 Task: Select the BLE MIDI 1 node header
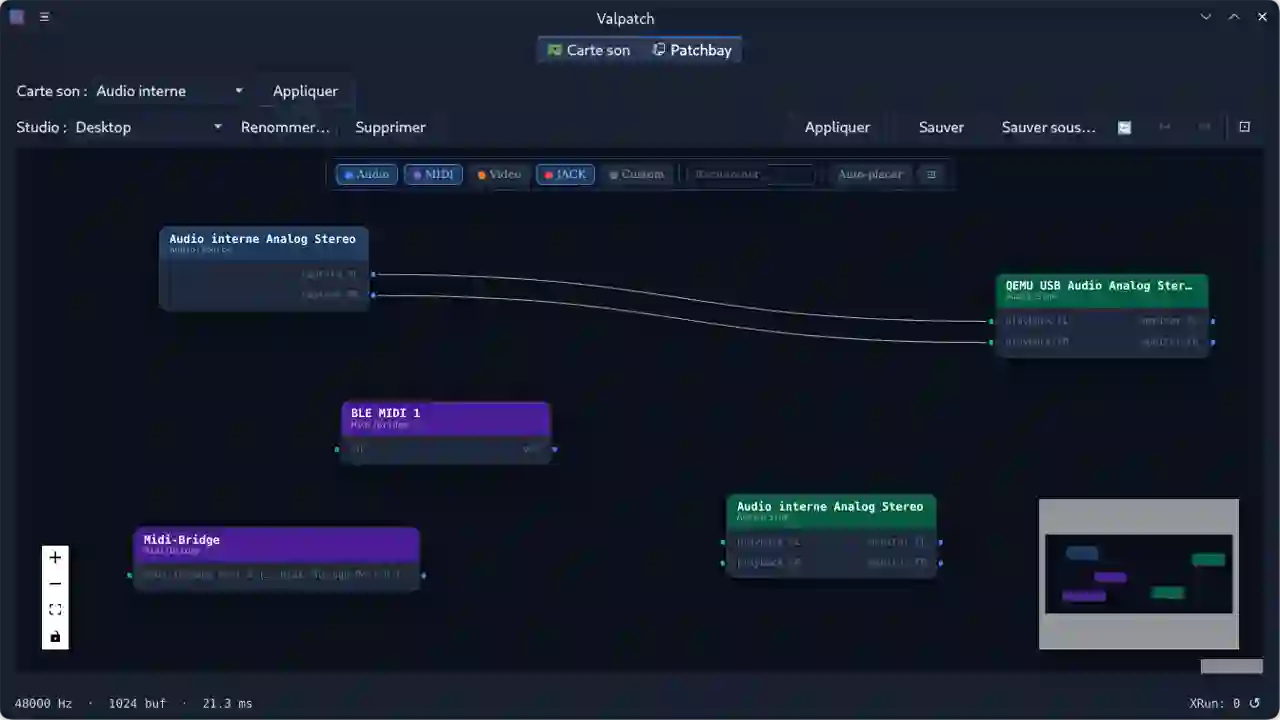click(x=446, y=417)
